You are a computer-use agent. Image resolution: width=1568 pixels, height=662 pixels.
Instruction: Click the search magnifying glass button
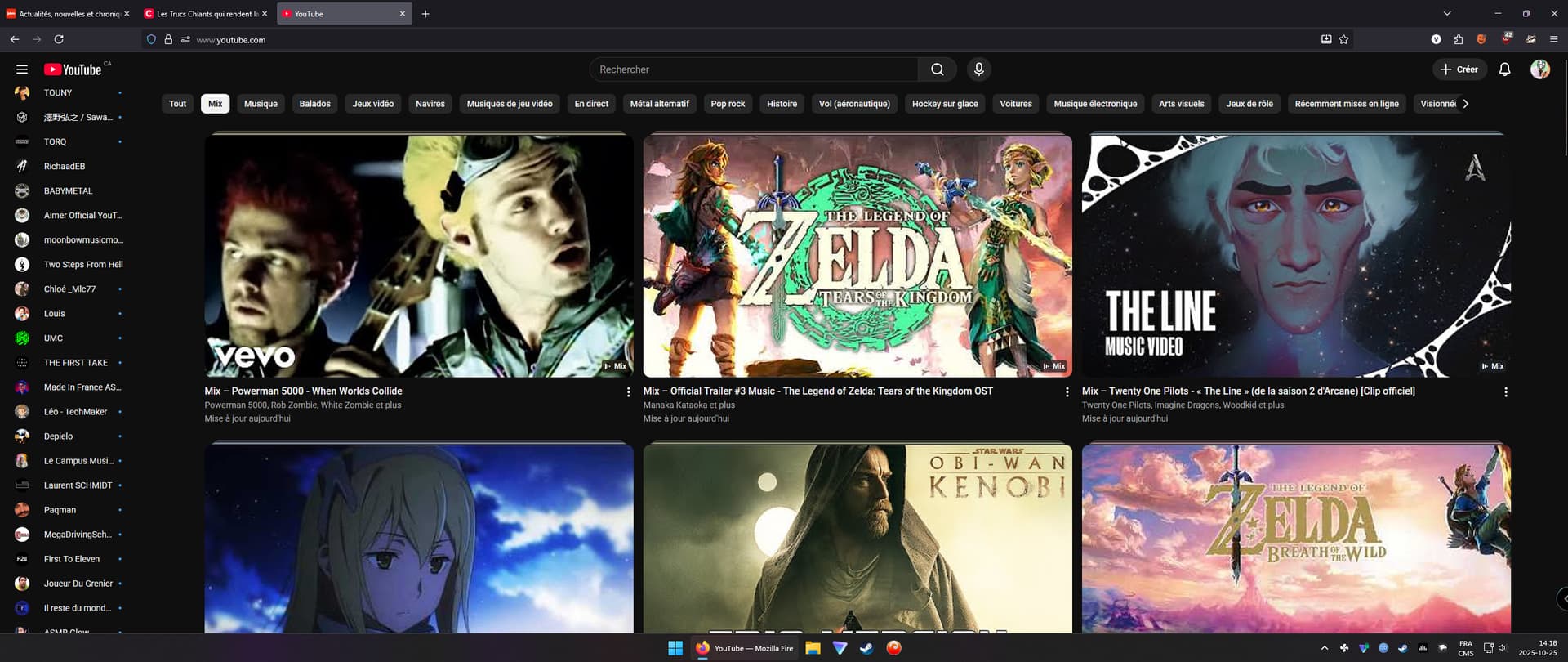pyautogui.click(x=938, y=69)
